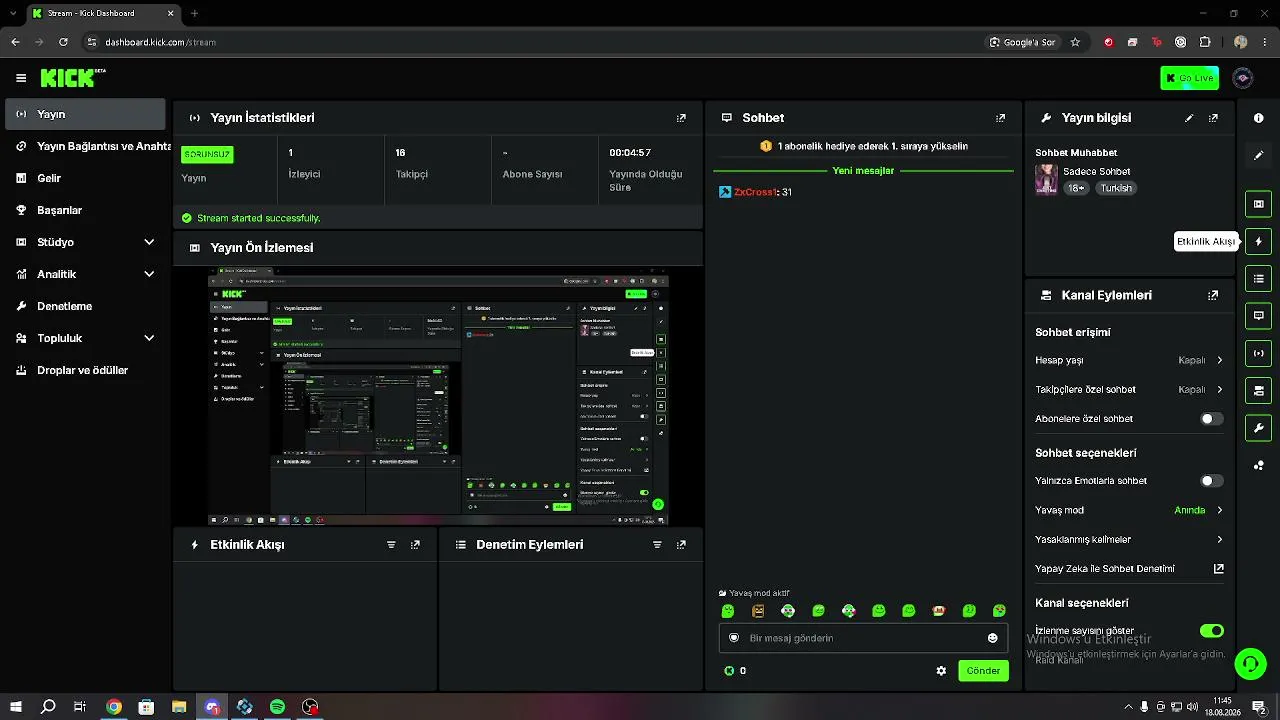The height and width of the screenshot is (720, 1280).
Task: Pop out the Etkinlik Akışı panel
Action: (415, 545)
